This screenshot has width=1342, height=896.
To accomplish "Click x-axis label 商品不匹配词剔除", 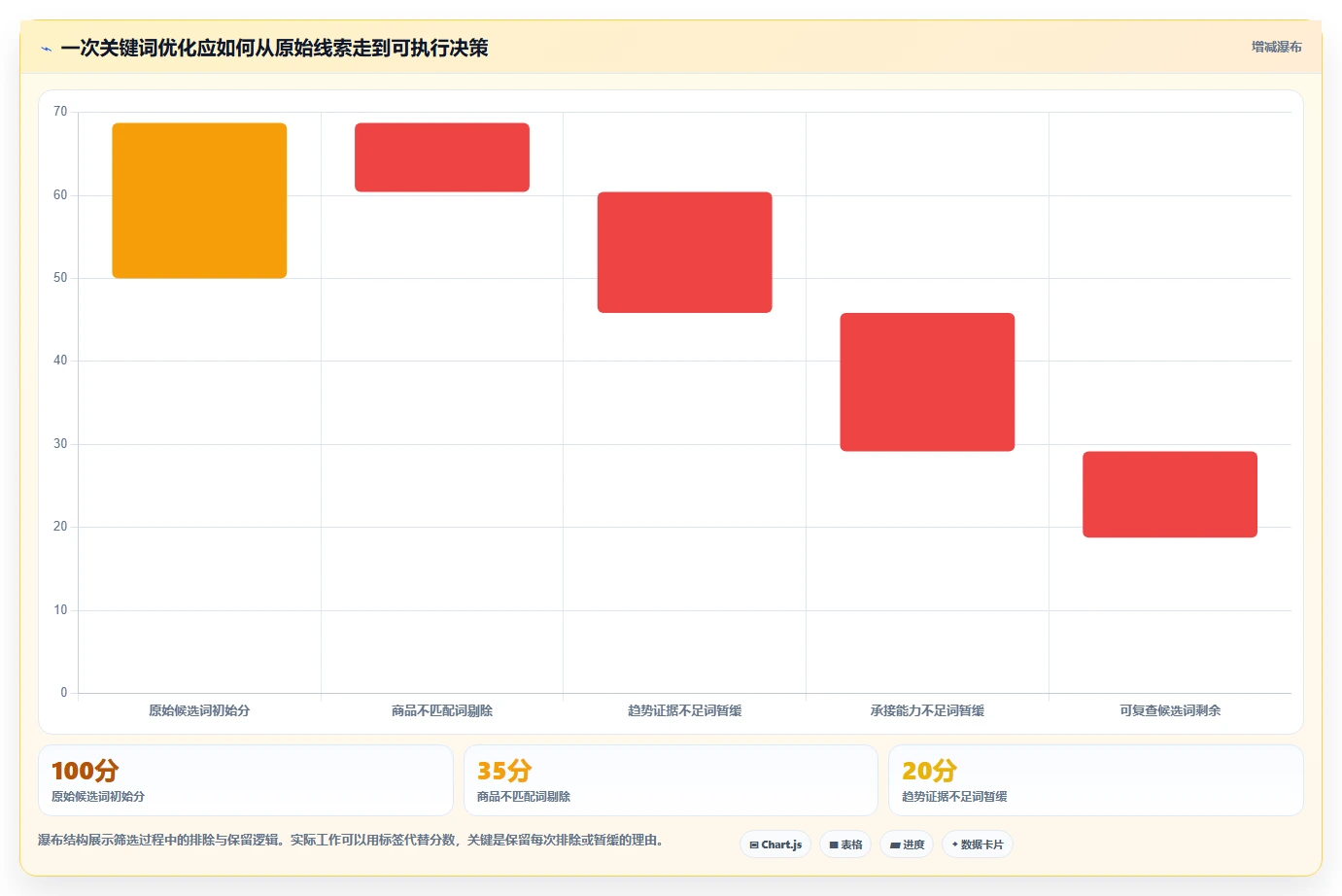I will pos(442,710).
